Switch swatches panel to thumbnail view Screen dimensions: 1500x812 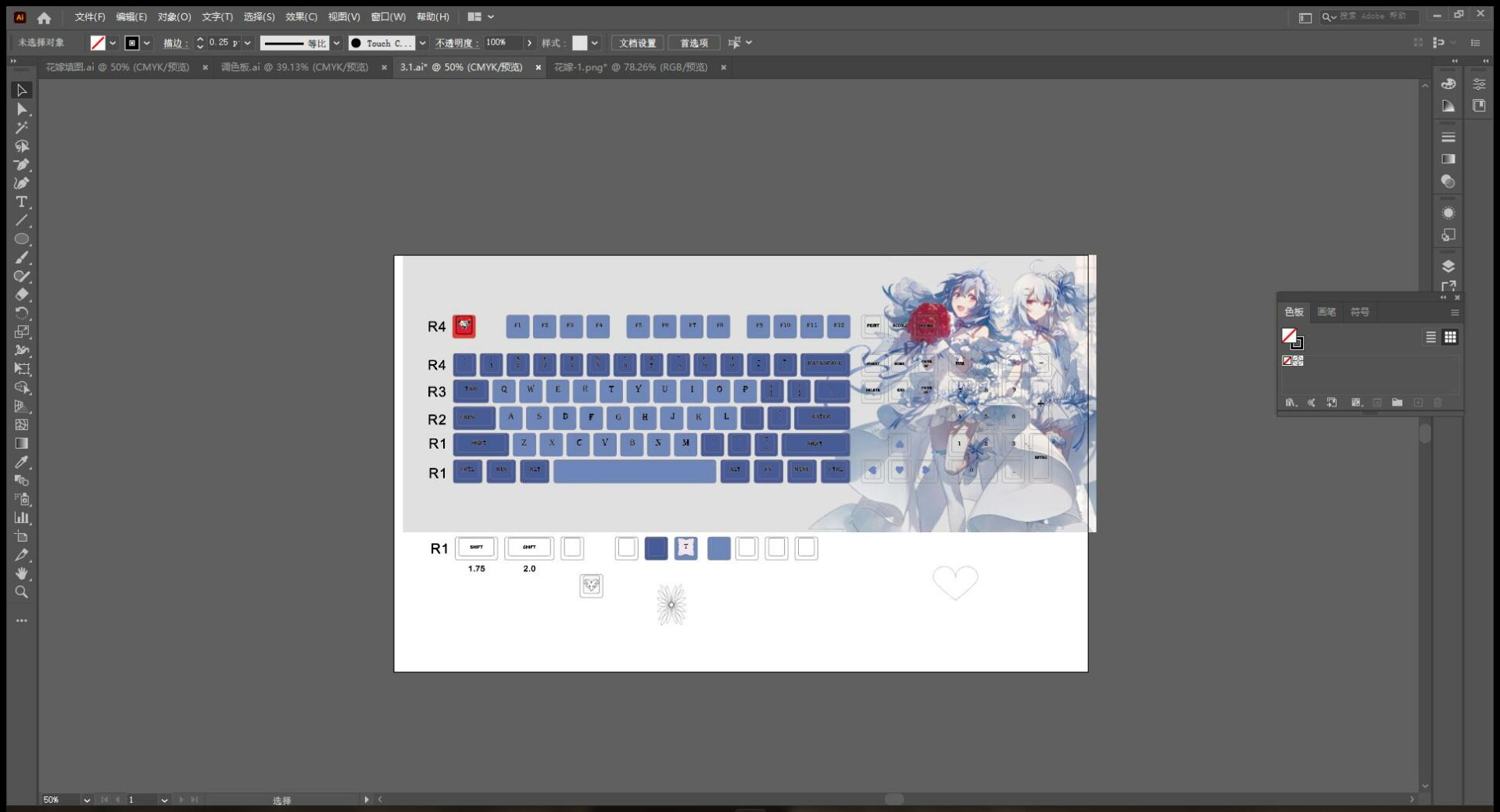point(1450,337)
